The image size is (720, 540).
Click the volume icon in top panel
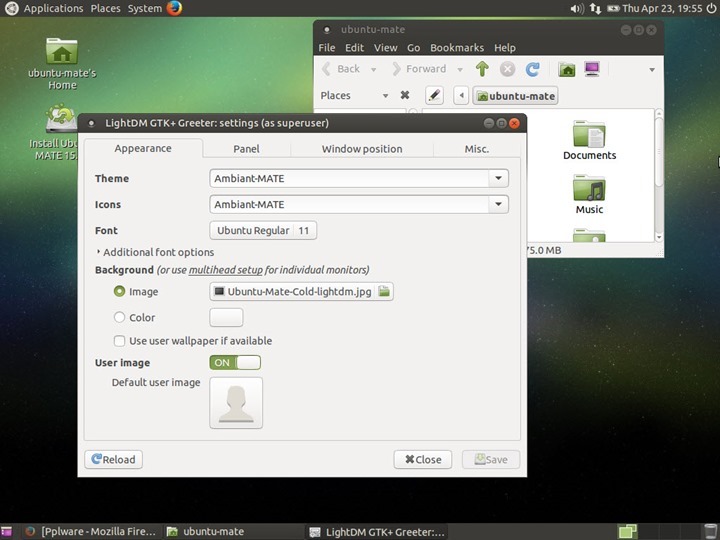click(x=577, y=8)
